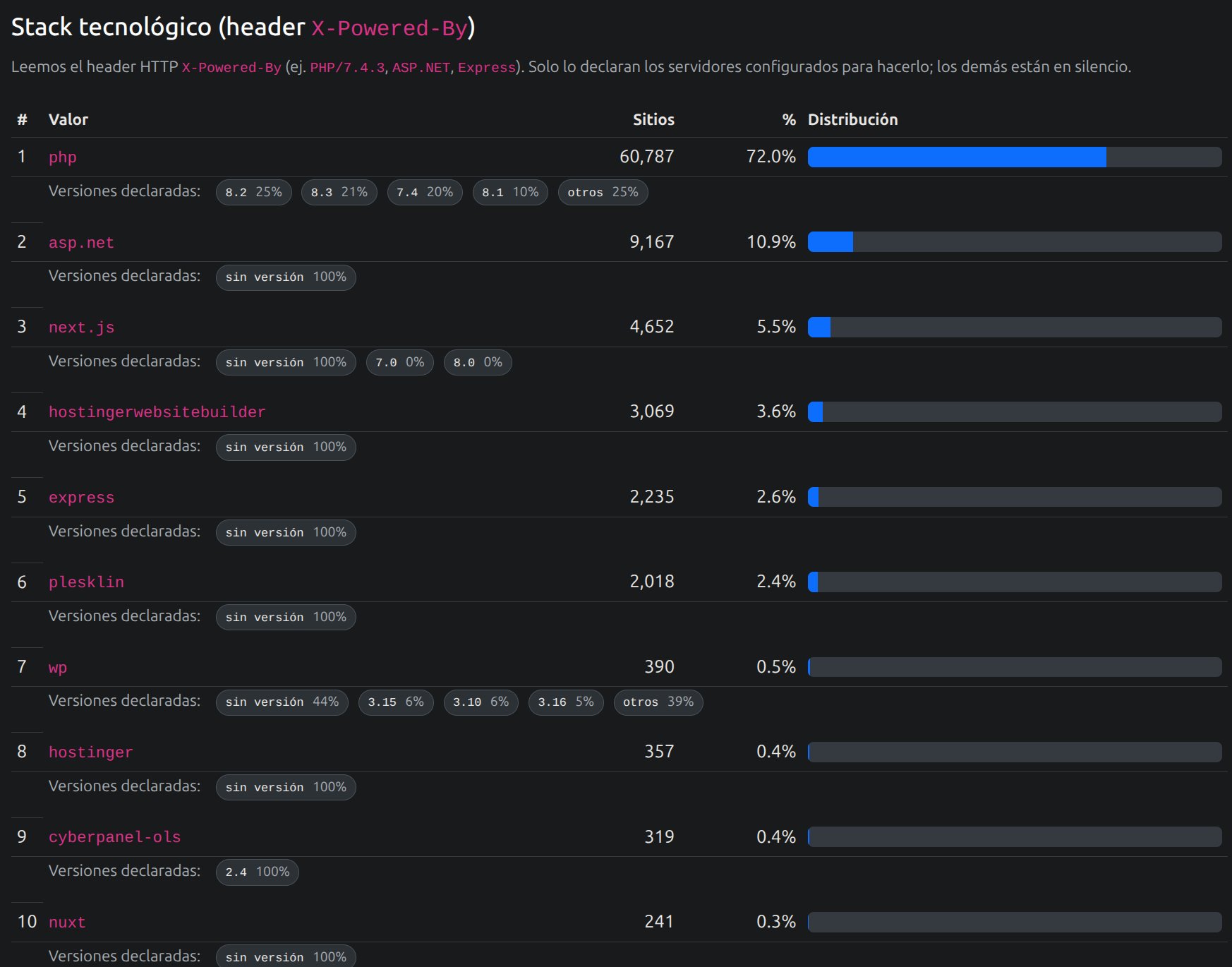Click asp.net distribution bar at 10.9%
The width and height of the screenshot is (1232, 967).
(1015, 242)
